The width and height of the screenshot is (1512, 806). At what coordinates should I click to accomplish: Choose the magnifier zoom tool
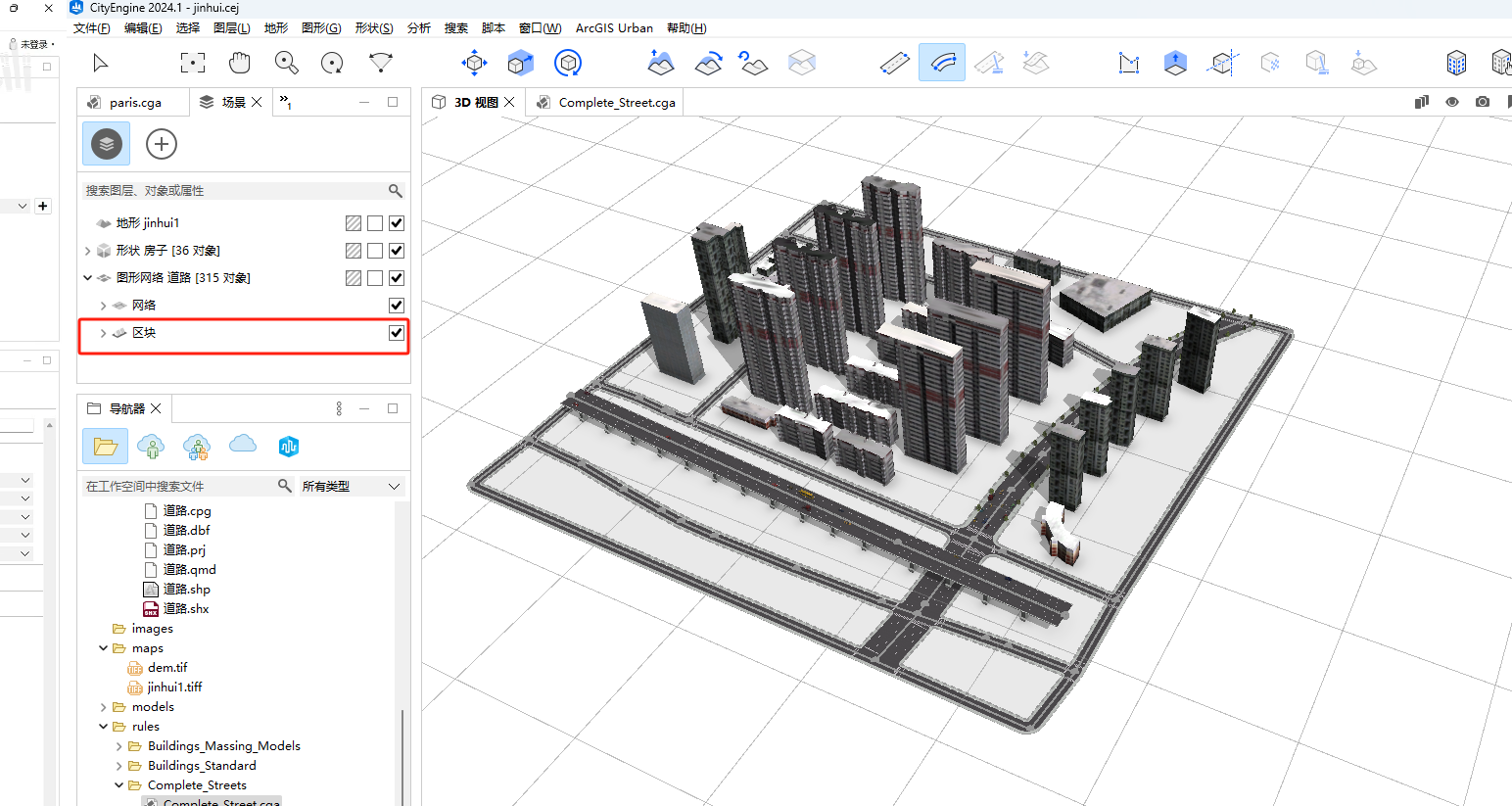point(286,64)
